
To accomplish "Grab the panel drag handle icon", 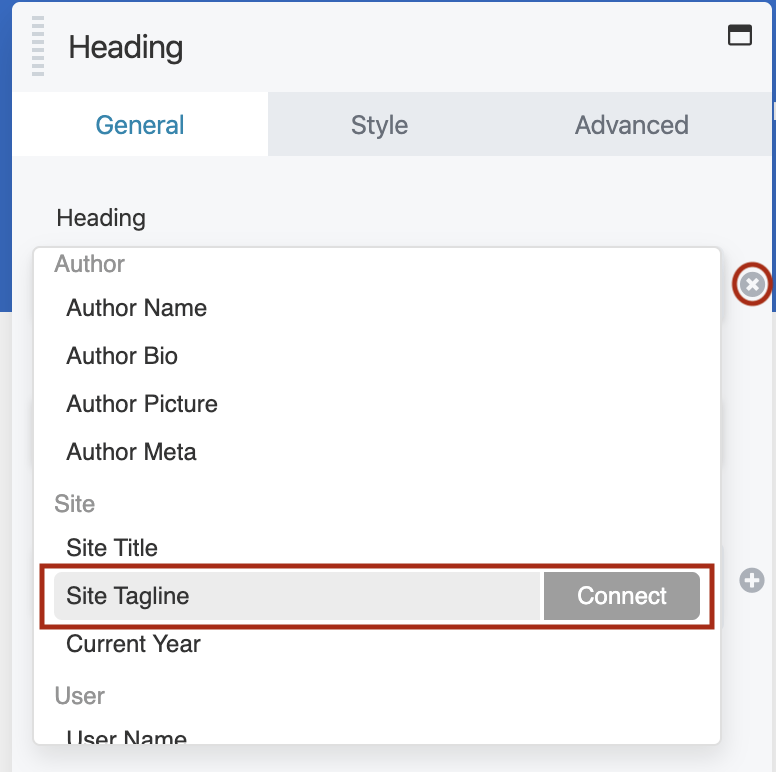I will pos(38,46).
